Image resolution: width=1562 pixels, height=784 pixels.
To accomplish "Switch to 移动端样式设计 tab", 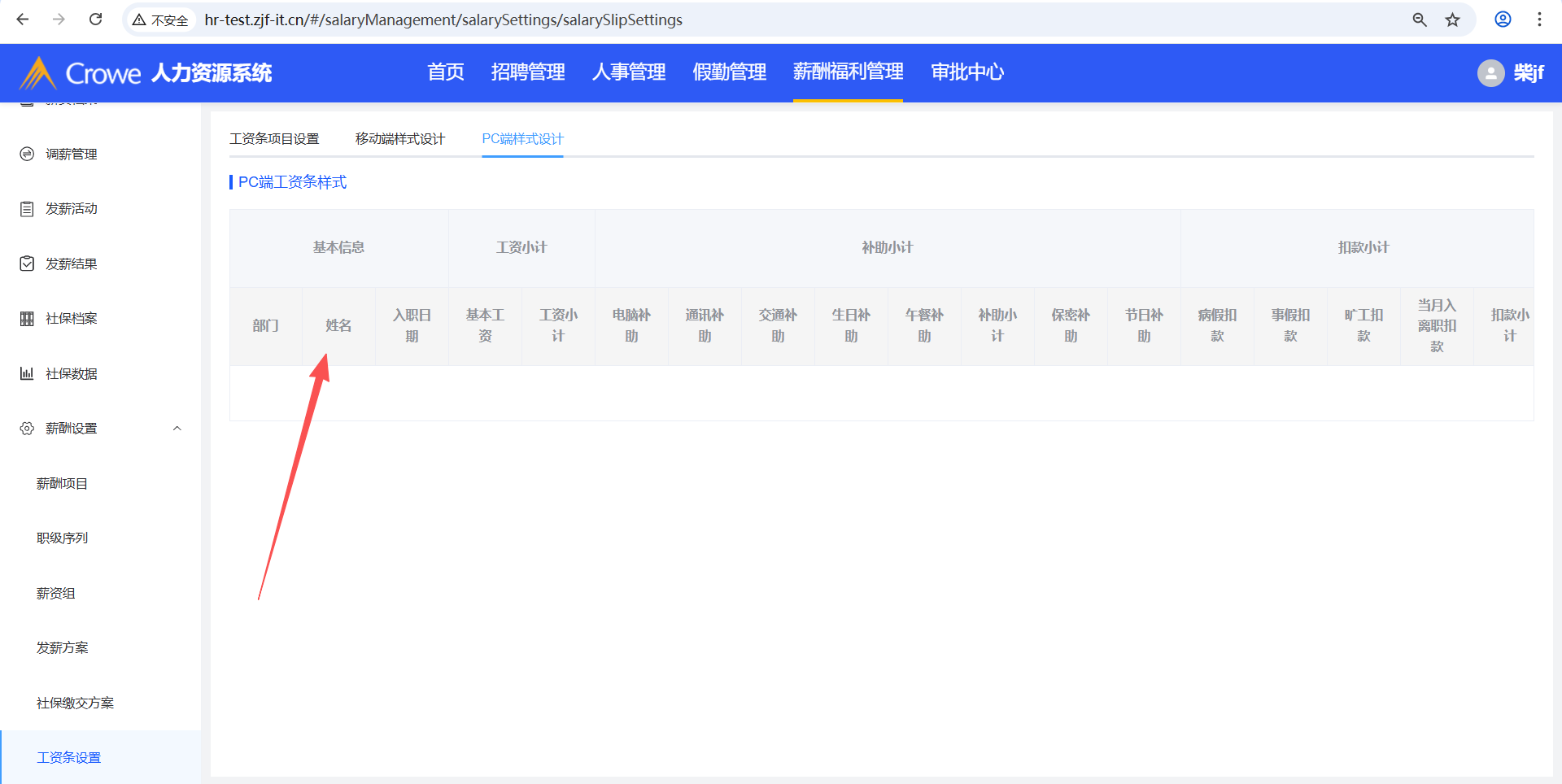I will point(400,139).
